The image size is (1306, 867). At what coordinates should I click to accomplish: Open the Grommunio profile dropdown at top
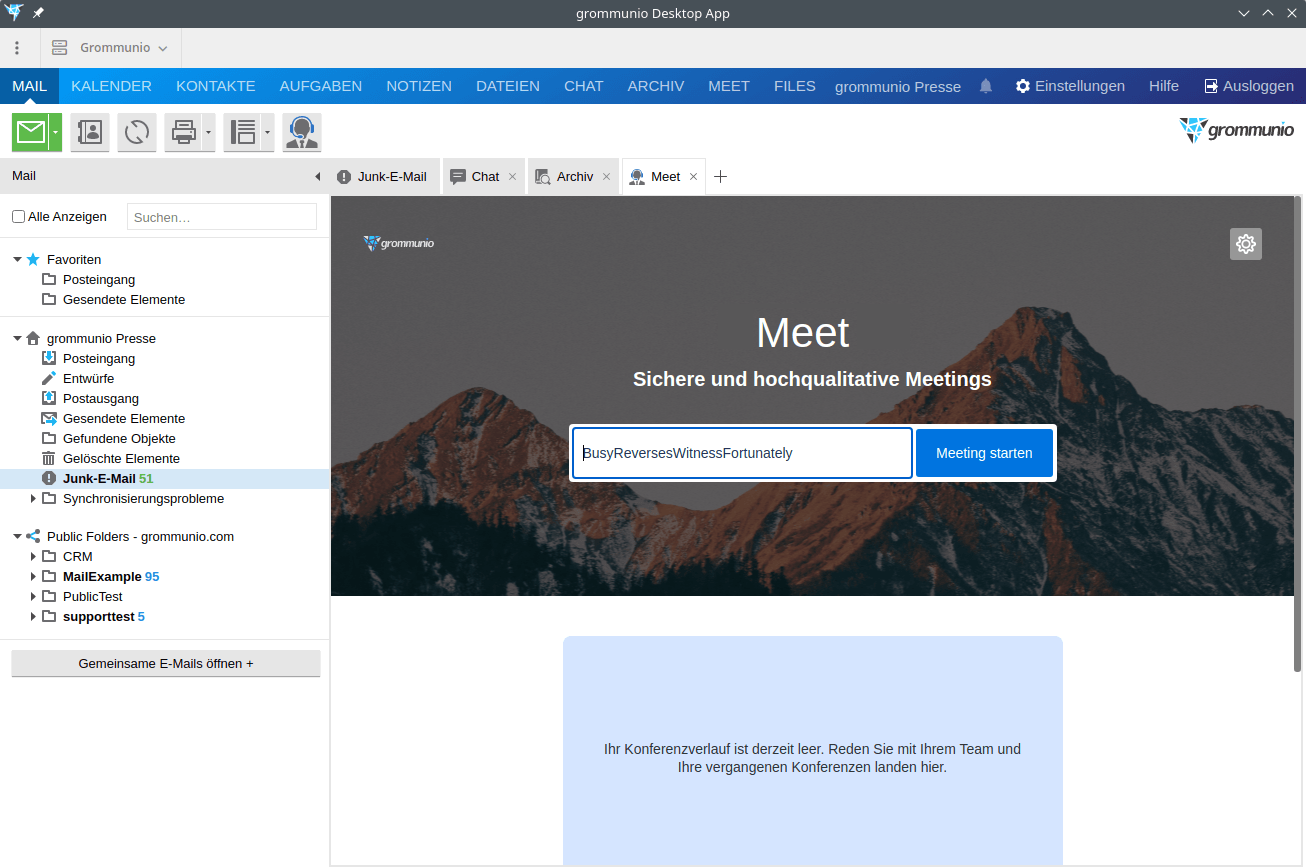click(x=111, y=47)
